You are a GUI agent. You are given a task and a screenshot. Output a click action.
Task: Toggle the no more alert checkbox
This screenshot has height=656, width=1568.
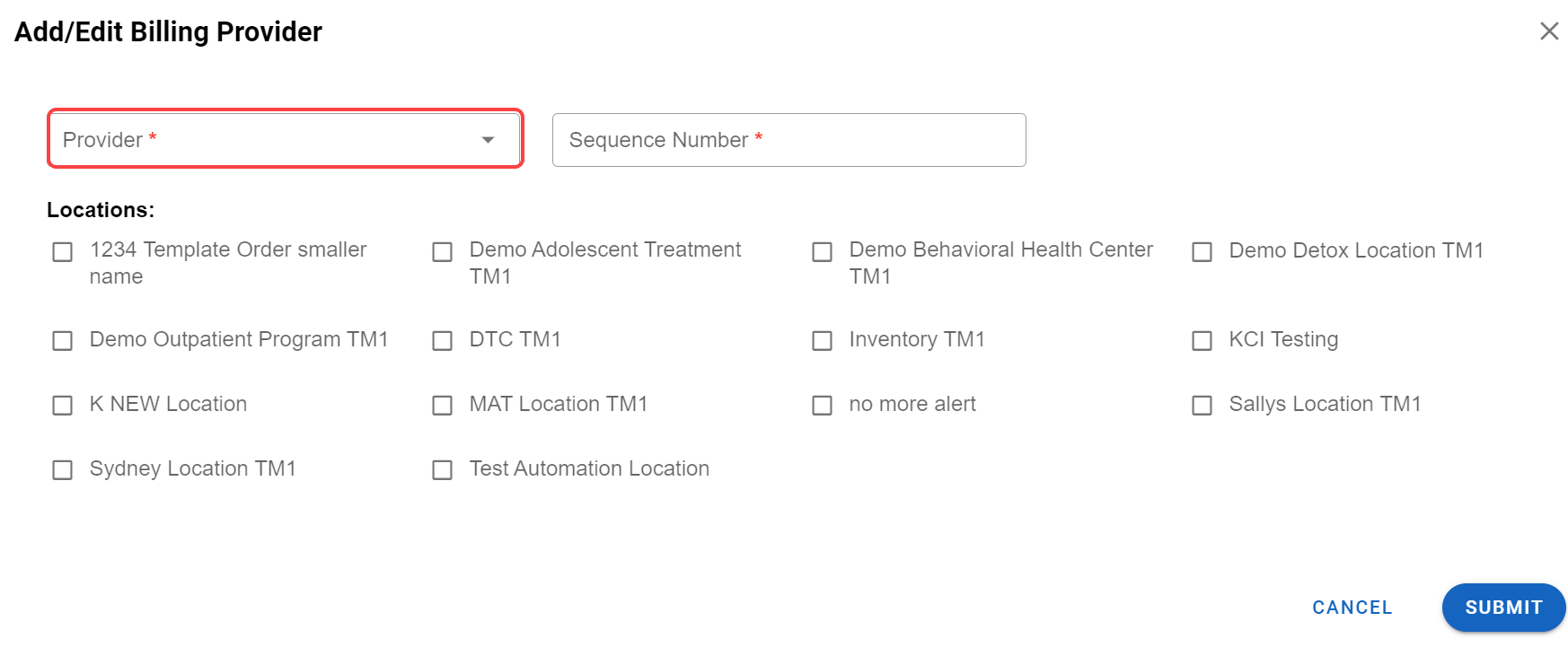click(823, 406)
